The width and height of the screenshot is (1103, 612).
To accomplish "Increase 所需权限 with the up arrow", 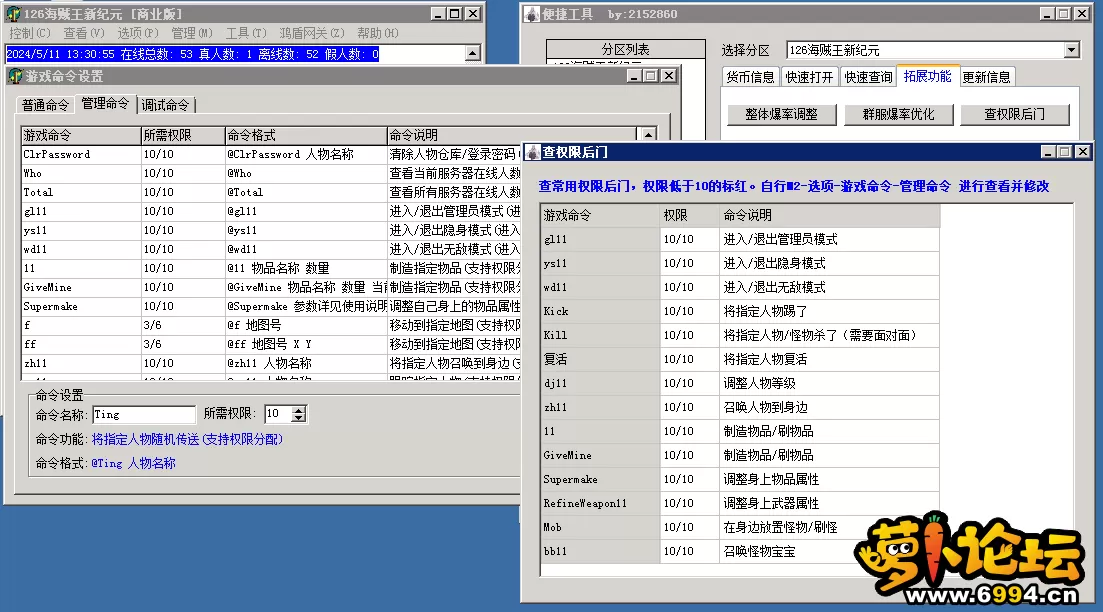I will 299,410.
